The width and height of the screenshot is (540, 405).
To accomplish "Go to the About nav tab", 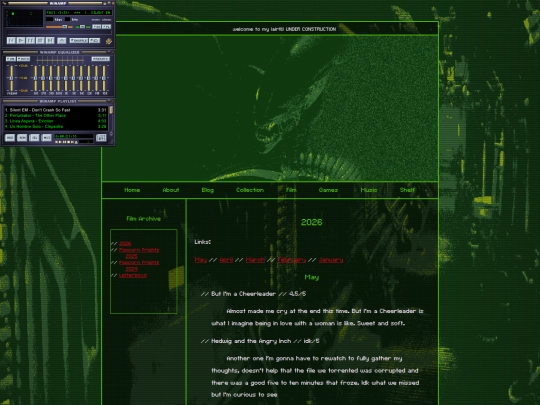I will tap(170, 190).
